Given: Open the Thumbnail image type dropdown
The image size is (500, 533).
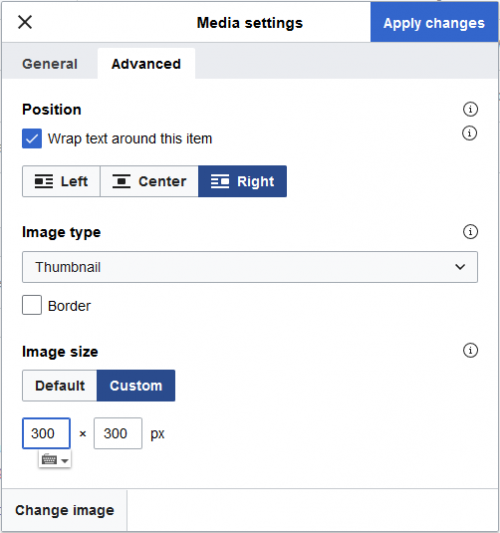Looking at the screenshot, I should click(x=250, y=267).
